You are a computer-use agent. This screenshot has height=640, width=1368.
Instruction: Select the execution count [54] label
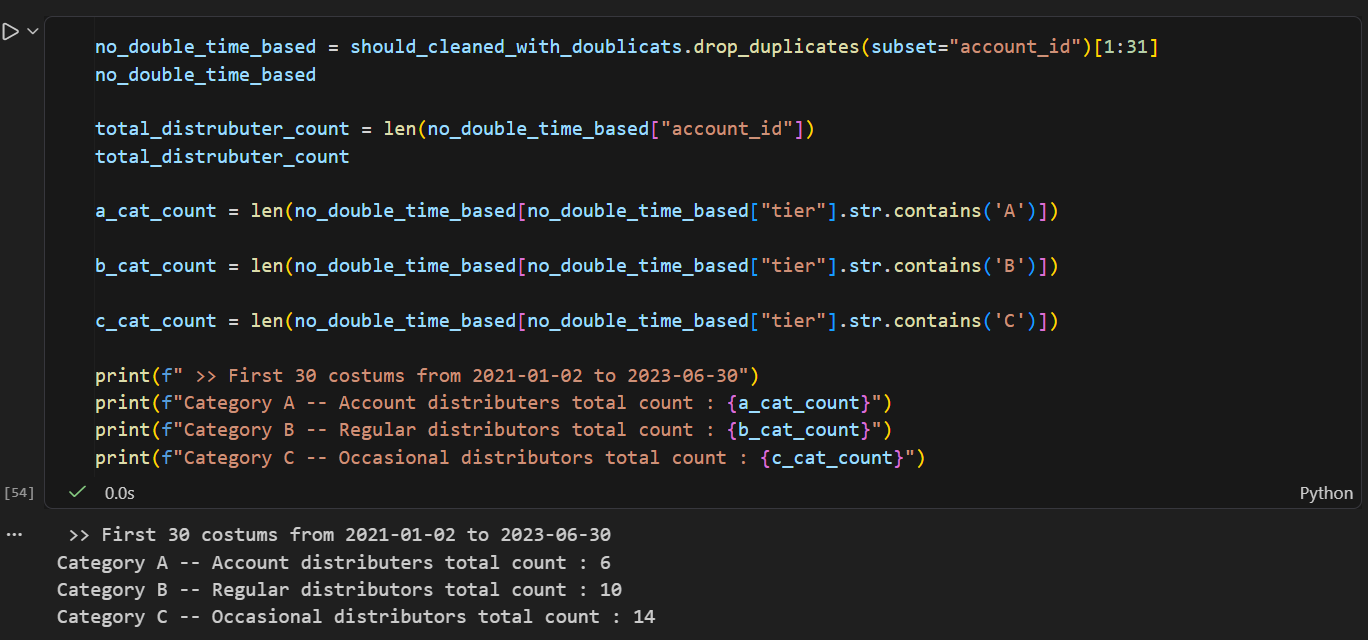pos(19,493)
